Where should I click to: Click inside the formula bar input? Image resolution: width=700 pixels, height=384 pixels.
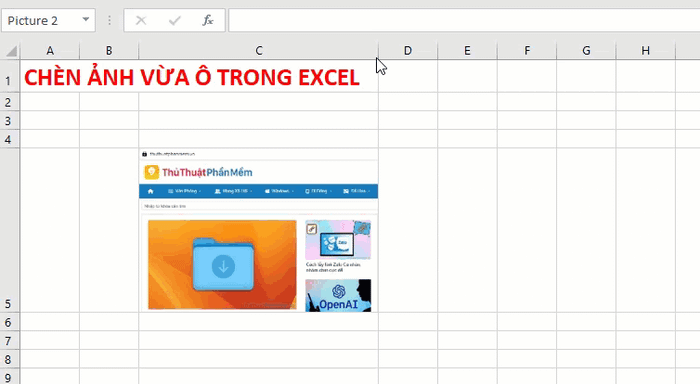464,21
